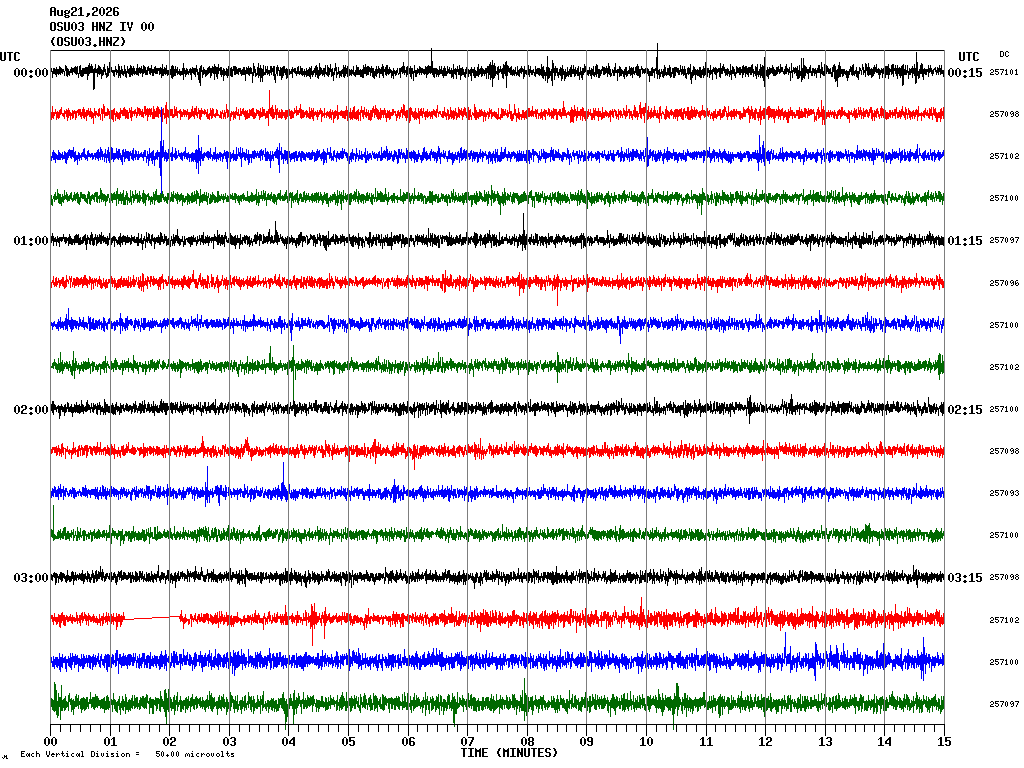
Task: Select the 00:15 end time label
Action: coord(965,72)
